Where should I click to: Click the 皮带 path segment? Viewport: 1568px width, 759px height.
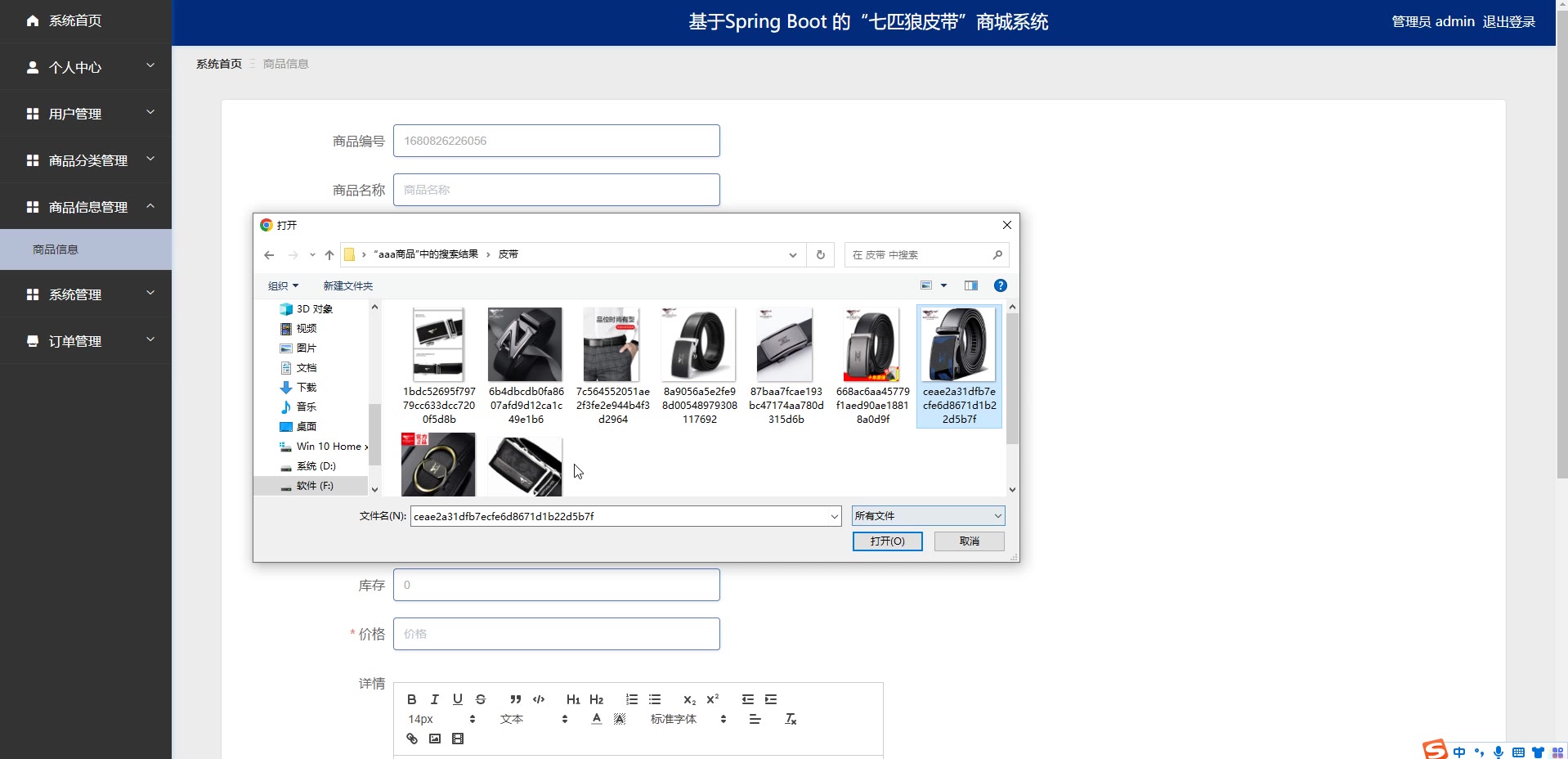[x=508, y=254]
